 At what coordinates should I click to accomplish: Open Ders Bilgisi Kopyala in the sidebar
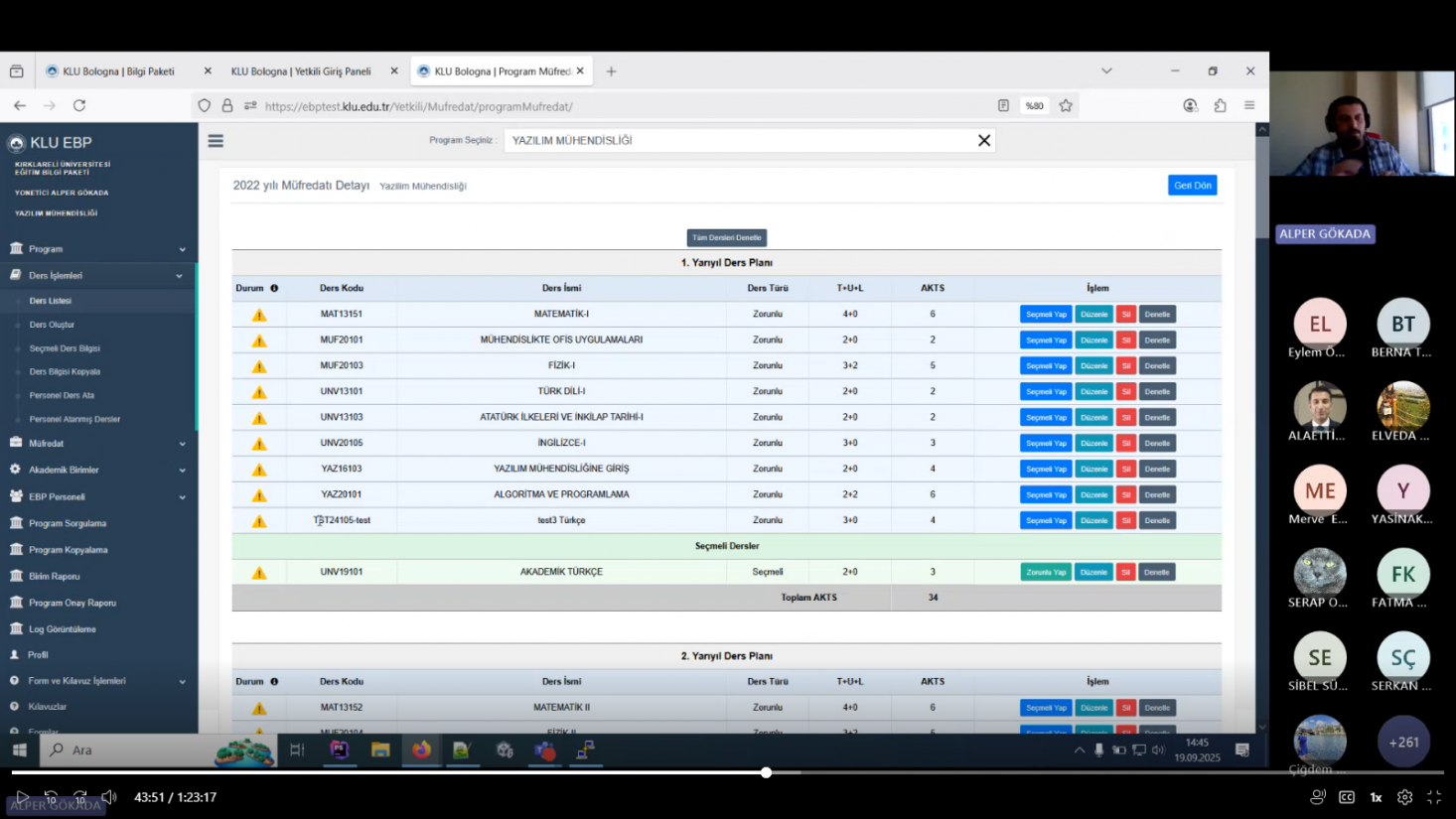pos(65,372)
